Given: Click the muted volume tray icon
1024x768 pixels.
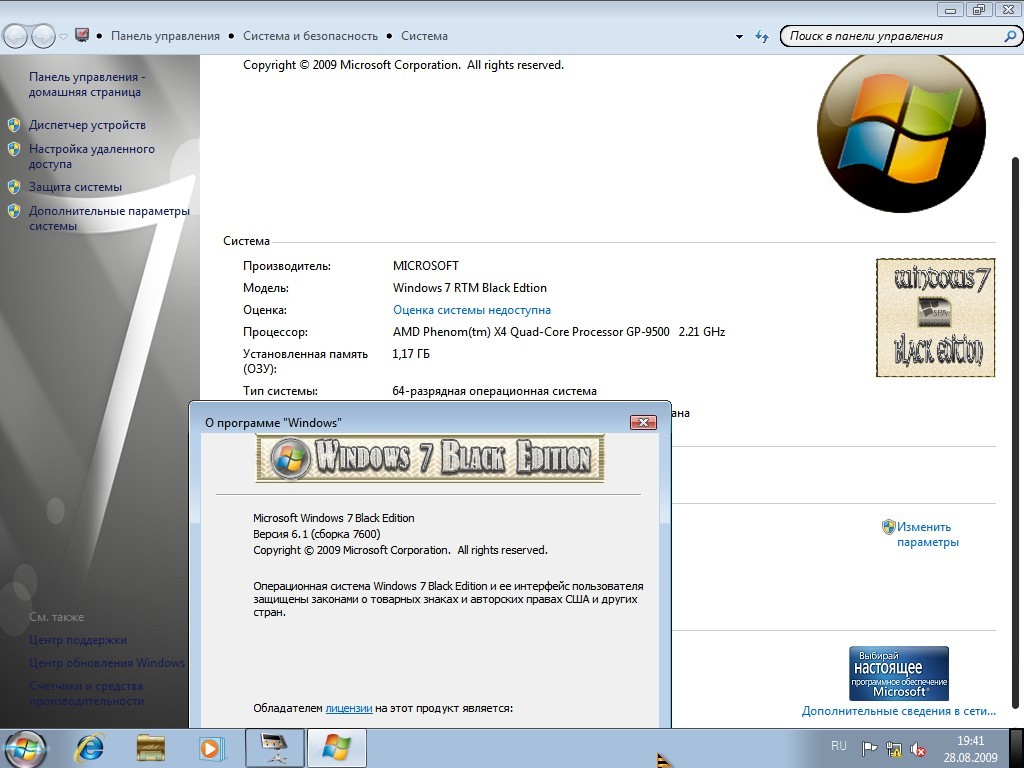Looking at the screenshot, I should point(918,749).
